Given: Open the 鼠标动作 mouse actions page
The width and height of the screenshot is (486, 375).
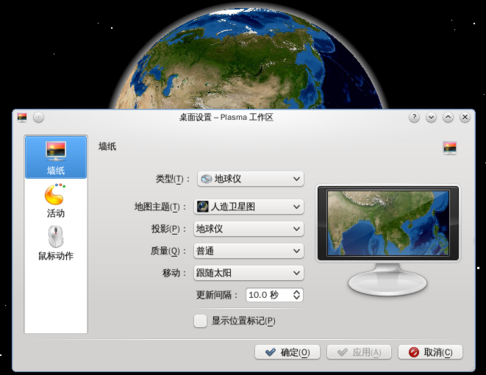Looking at the screenshot, I should tap(56, 243).
